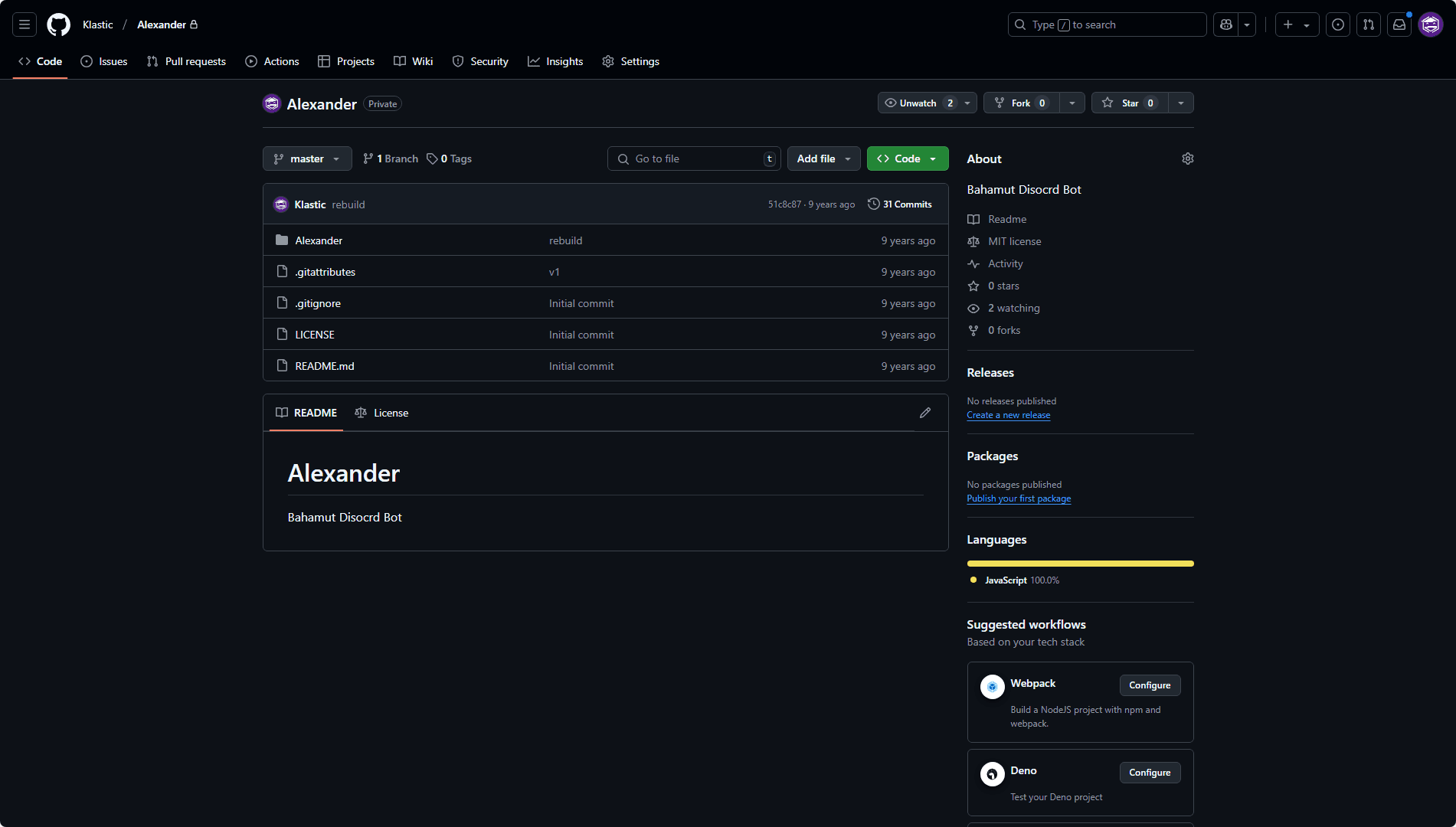Click the GitHub logo icon
Screen dimensions: 1456x827
[x=58, y=25]
